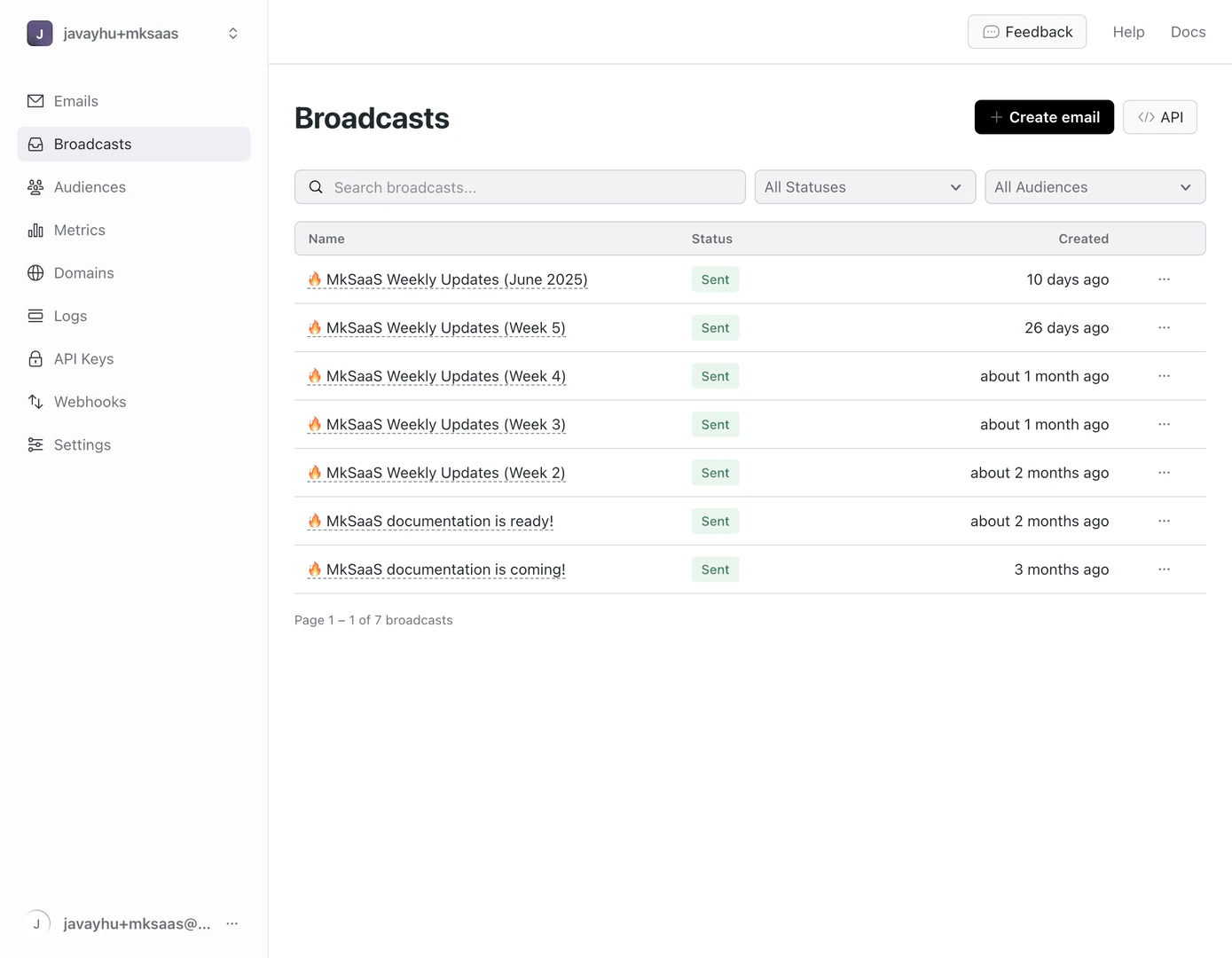1232x958 pixels.
Task: Click the Create email button
Action: pos(1044,116)
